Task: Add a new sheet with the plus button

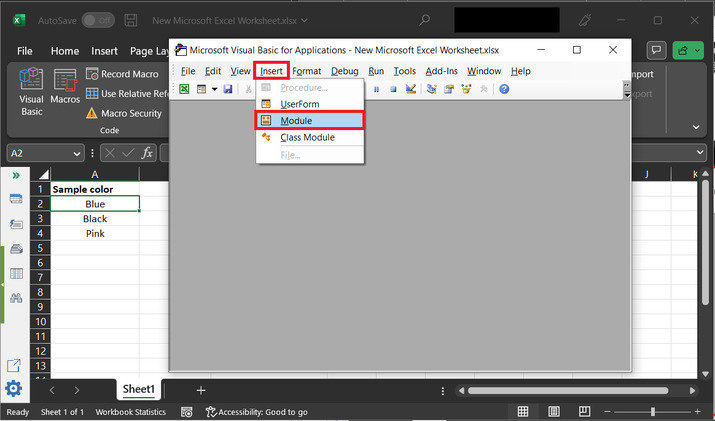Action: tap(201, 390)
